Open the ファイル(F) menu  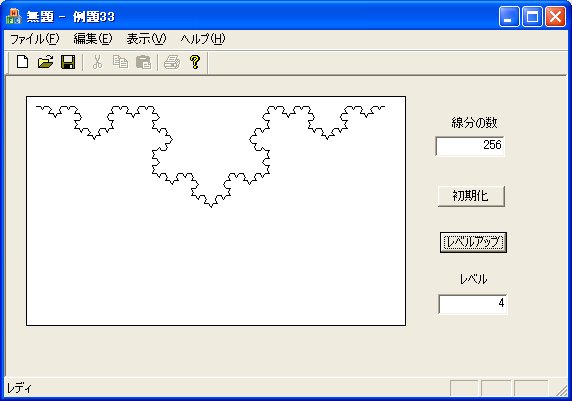[34, 39]
